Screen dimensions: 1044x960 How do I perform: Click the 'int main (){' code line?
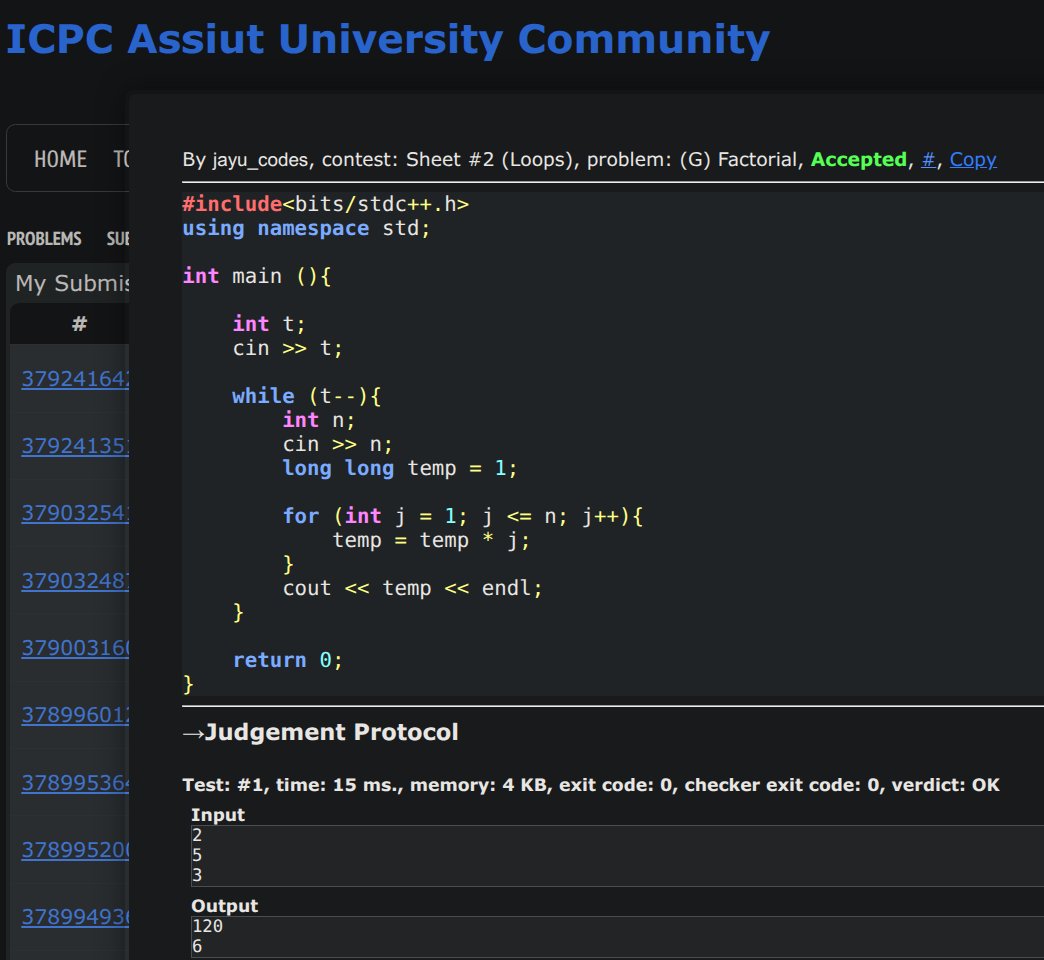coord(256,276)
